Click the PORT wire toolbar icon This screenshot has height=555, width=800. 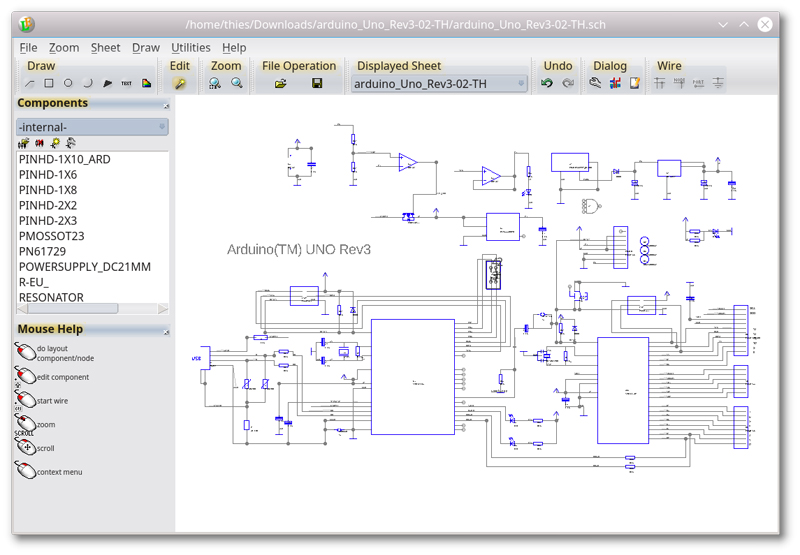point(698,83)
